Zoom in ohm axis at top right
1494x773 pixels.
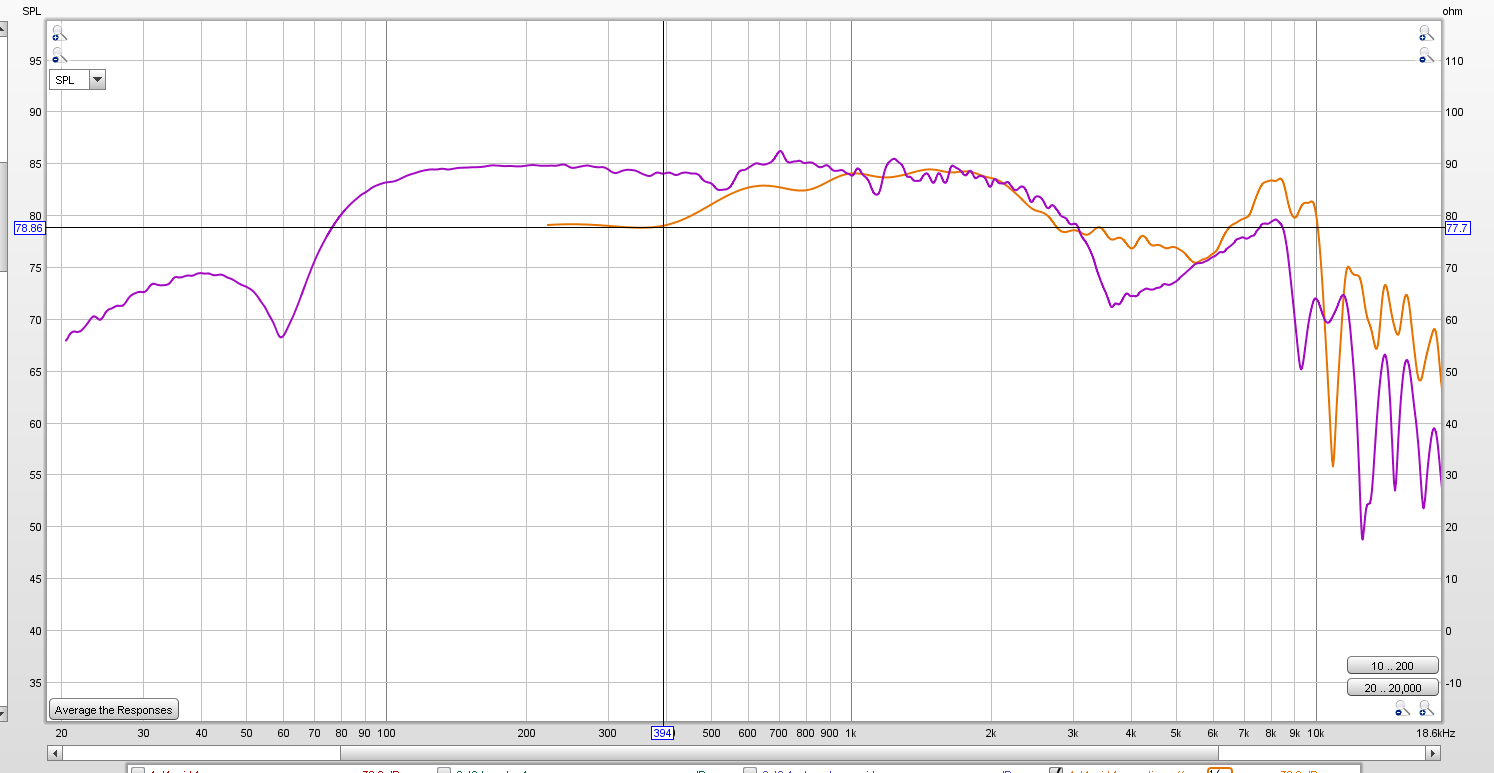tap(1426, 33)
